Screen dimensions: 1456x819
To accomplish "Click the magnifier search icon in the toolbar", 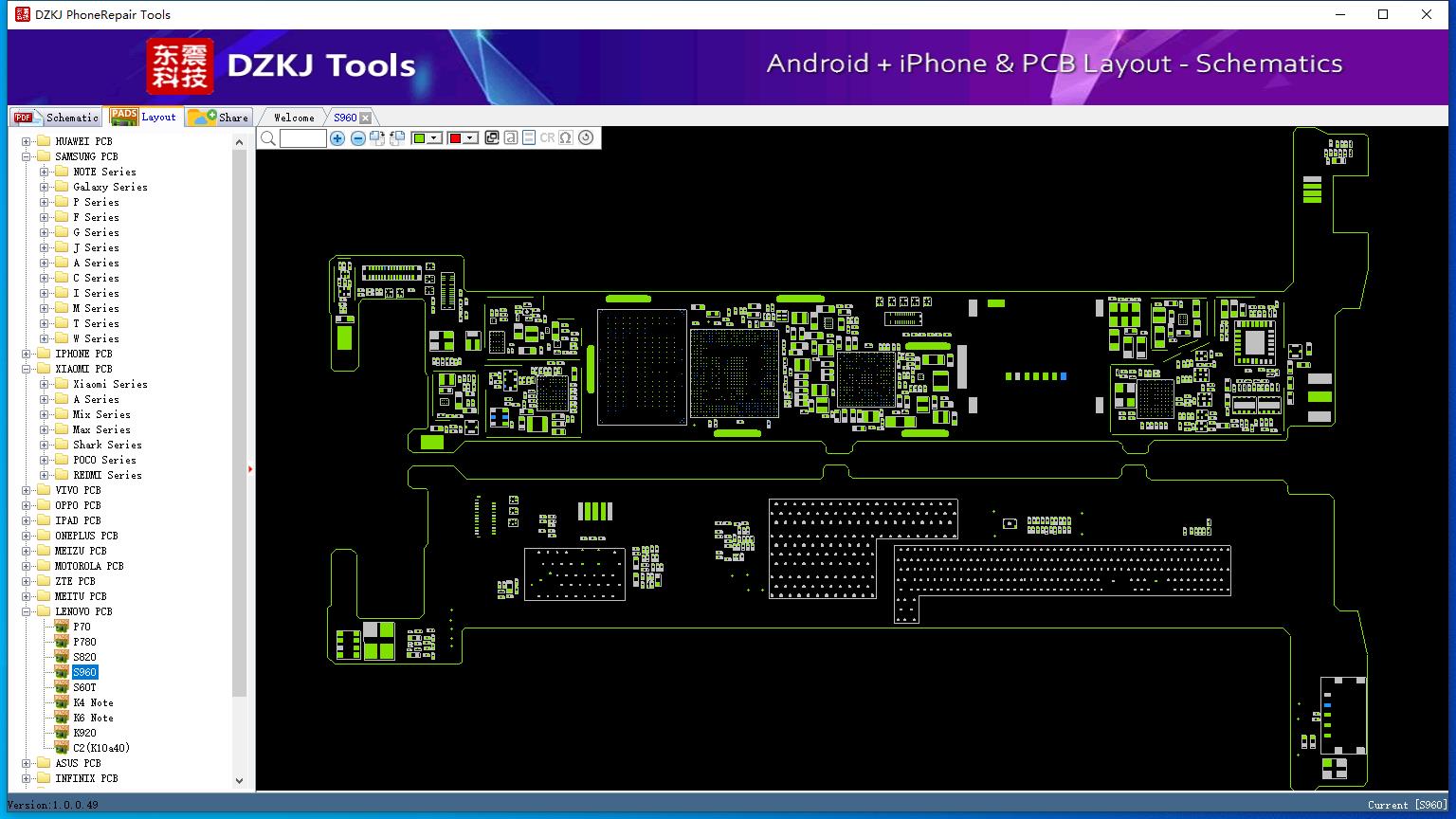I will (268, 138).
